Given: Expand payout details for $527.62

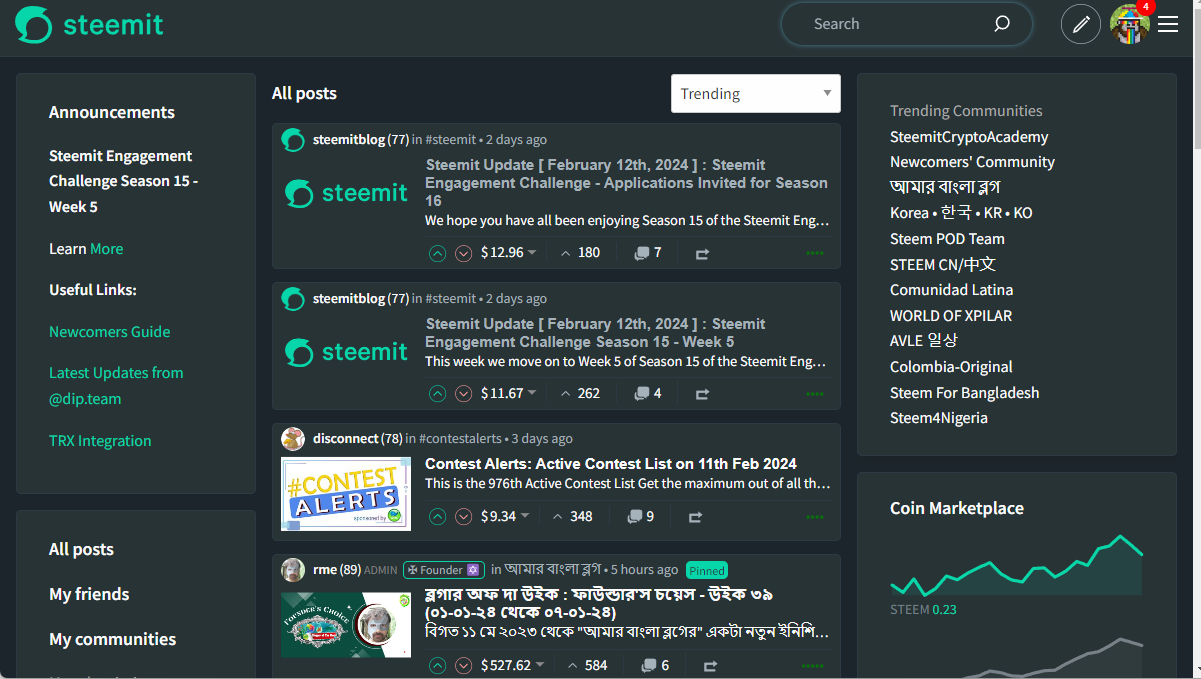Looking at the screenshot, I should coord(513,666).
